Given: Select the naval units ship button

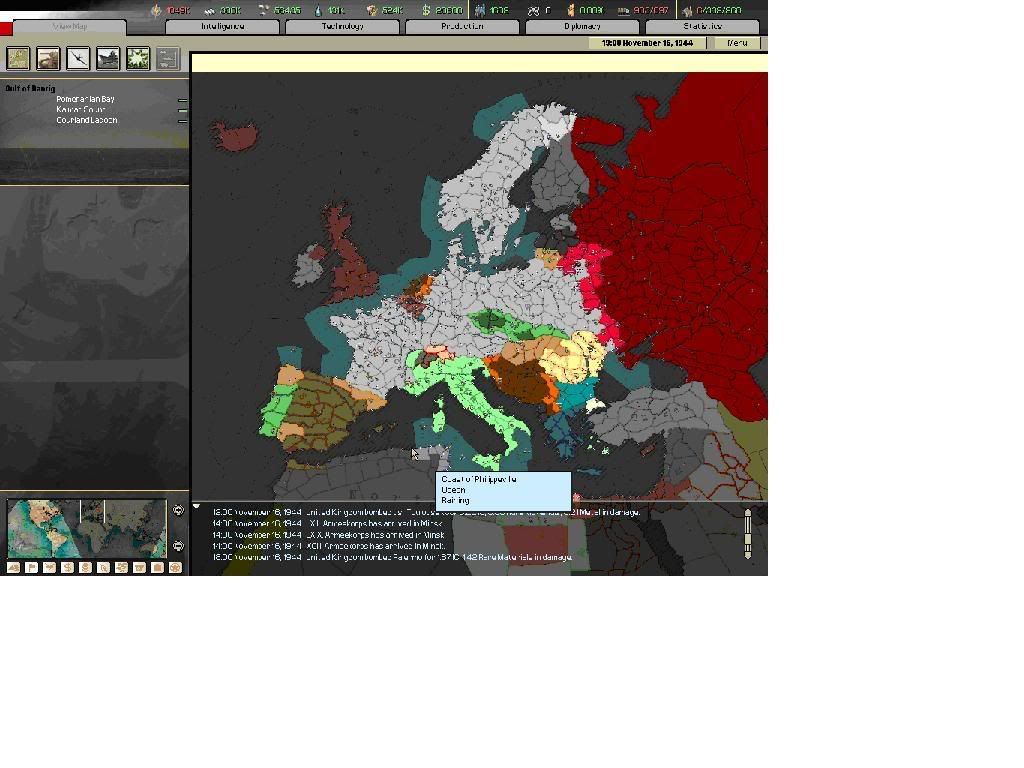Looking at the screenshot, I should 108,58.
